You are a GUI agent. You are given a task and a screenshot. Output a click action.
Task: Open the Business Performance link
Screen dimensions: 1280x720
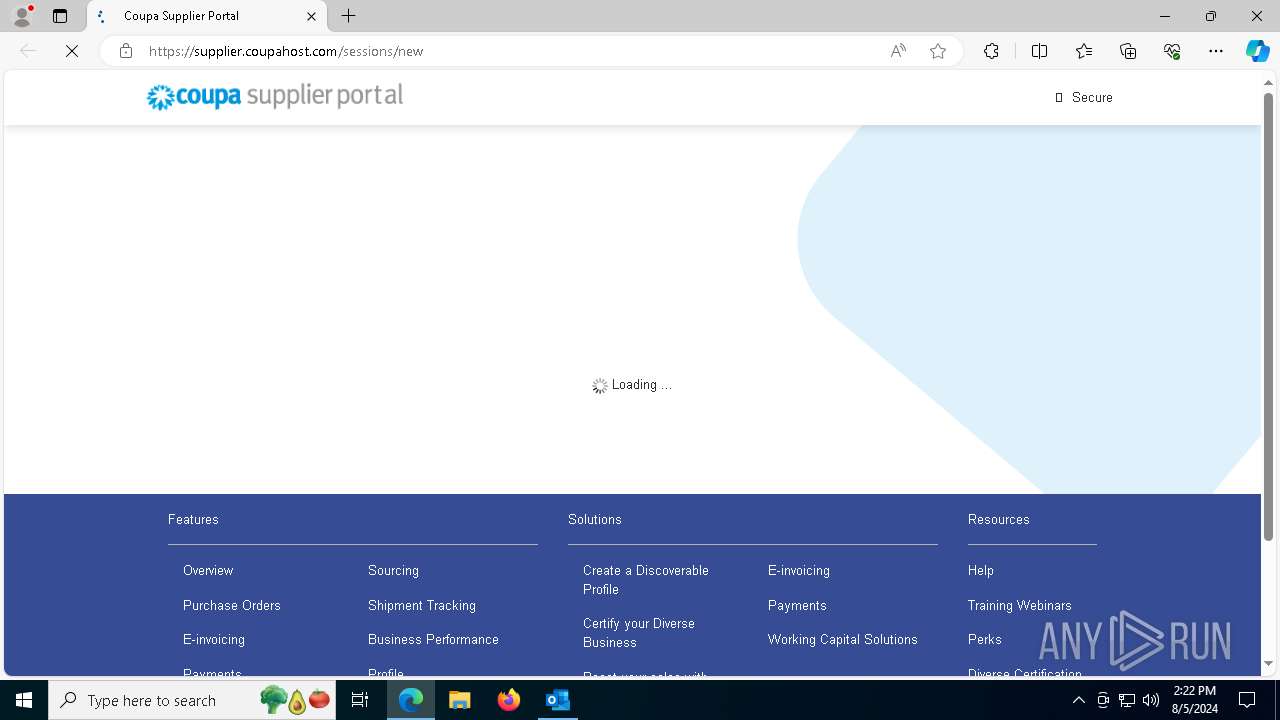pos(433,639)
